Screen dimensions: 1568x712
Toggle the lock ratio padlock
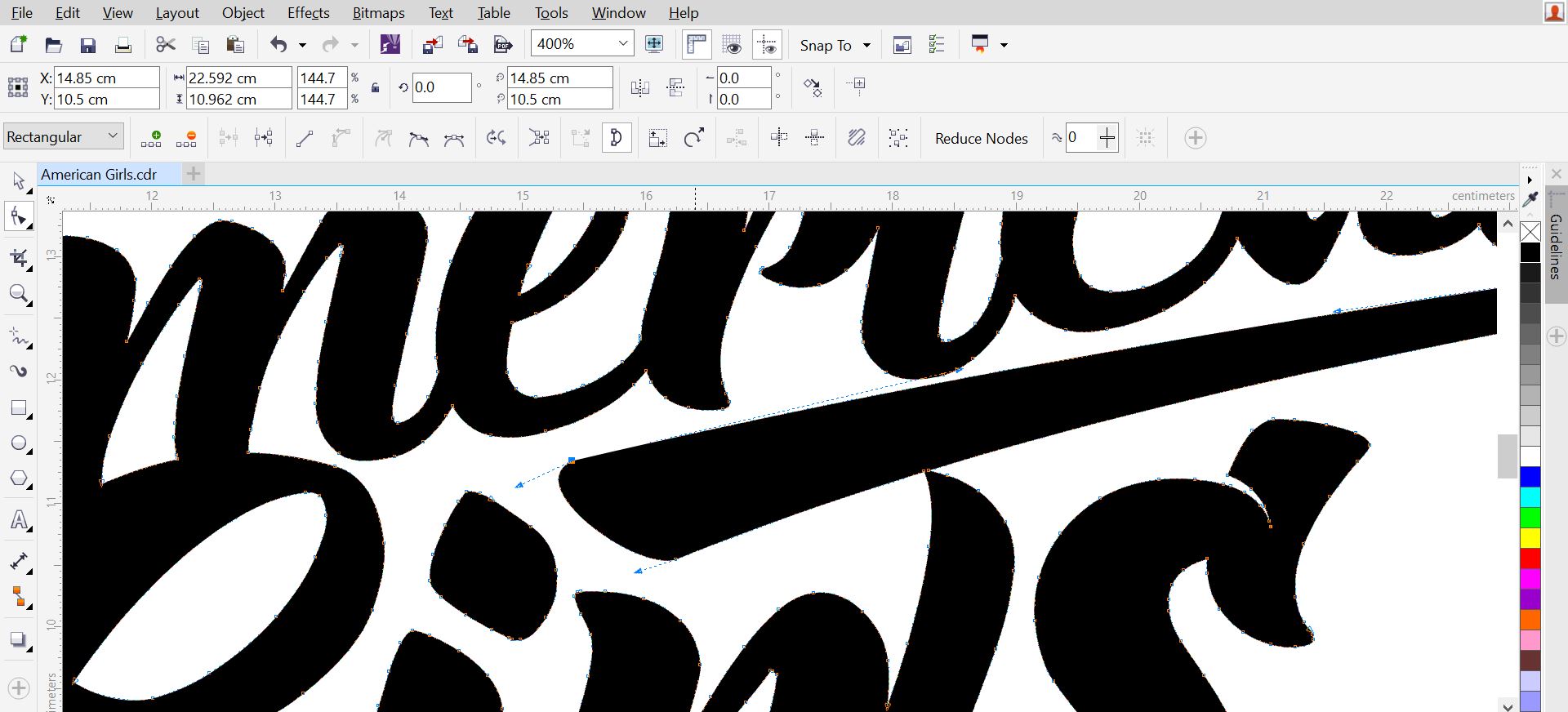point(375,88)
